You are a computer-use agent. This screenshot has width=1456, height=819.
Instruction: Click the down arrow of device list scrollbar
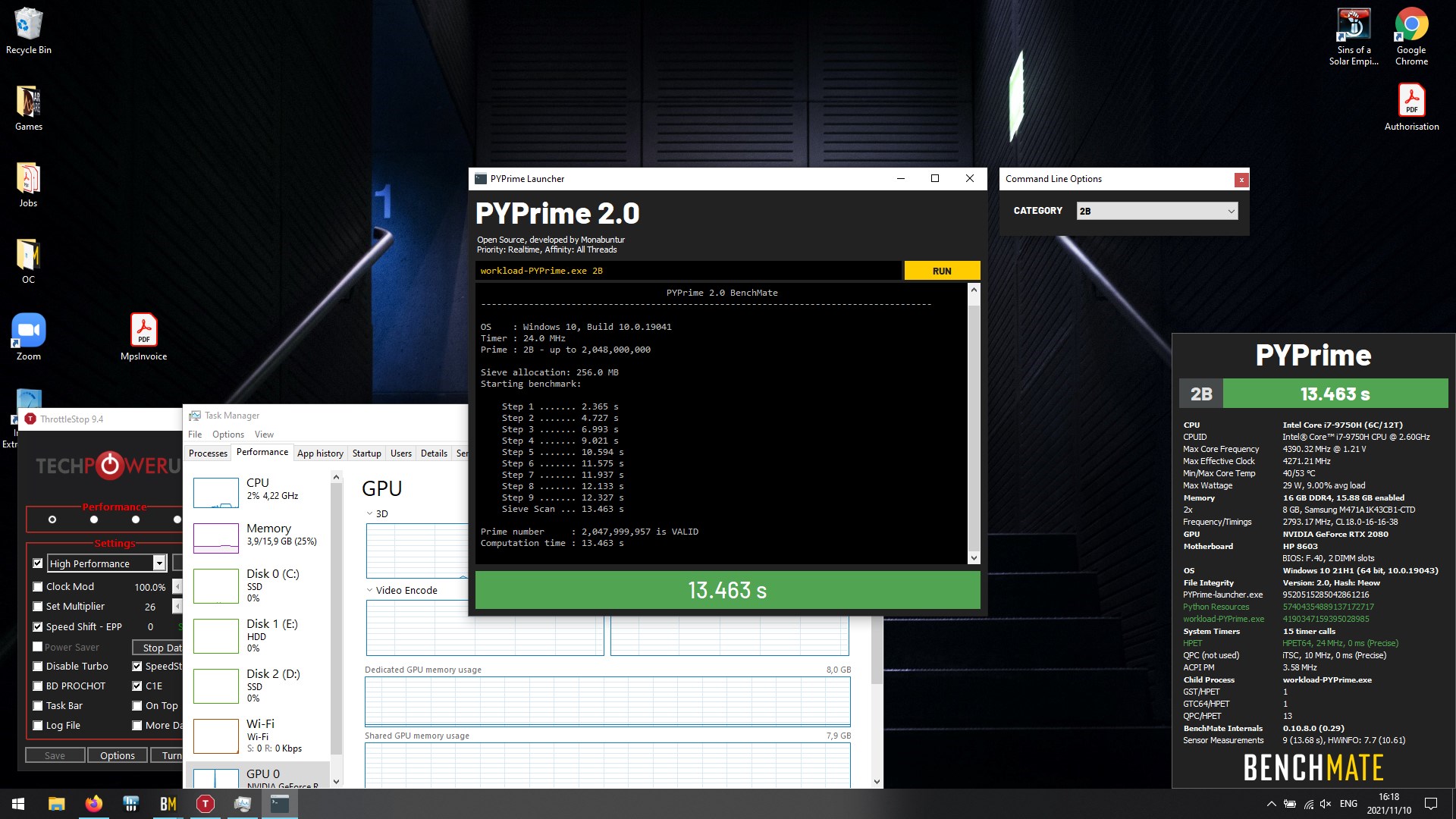click(337, 781)
